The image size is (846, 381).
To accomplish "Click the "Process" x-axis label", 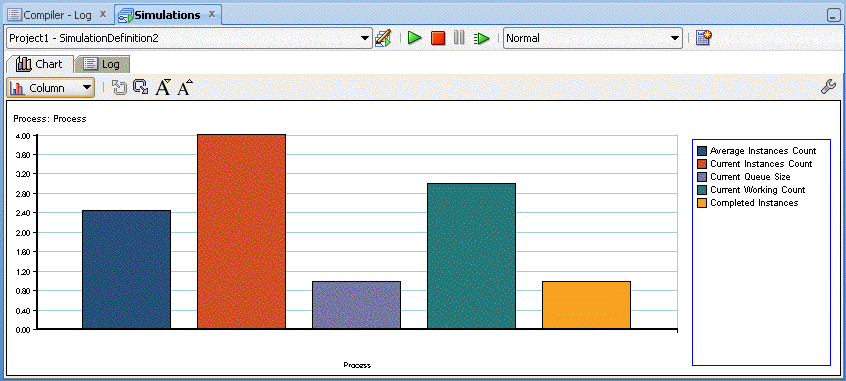I will click(x=357, y=365).
